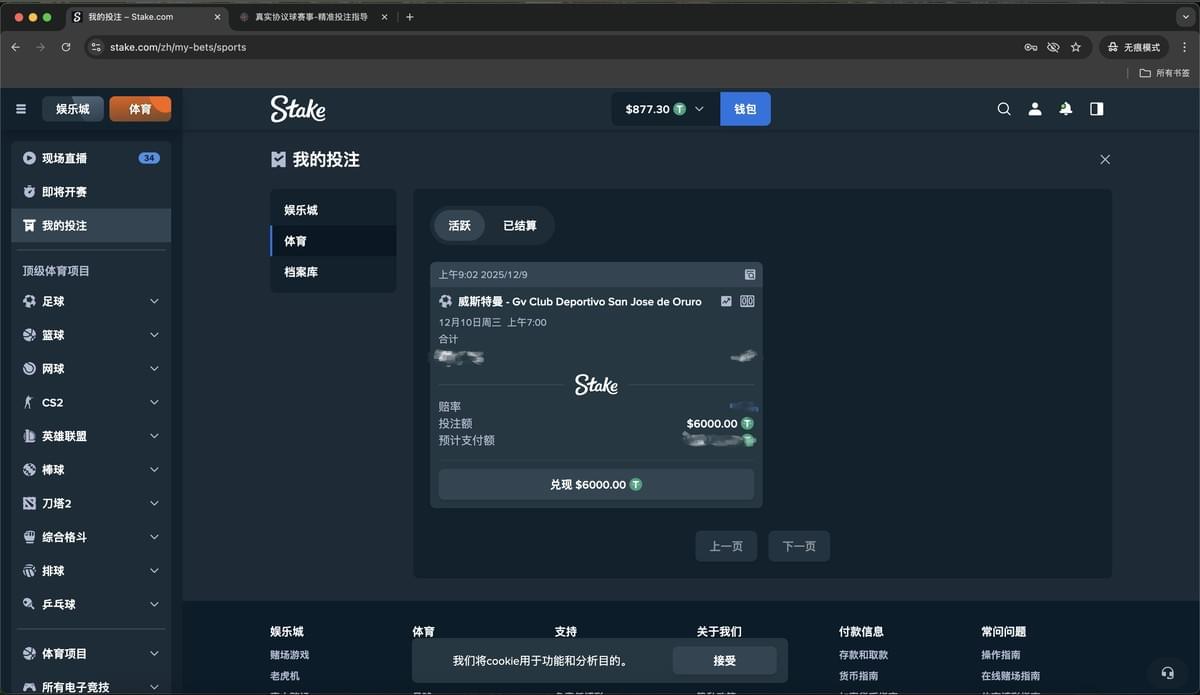Image resolution: width=1200 pixels, height=695 pixels.
Task: Click the 钱包 wallet button
Action: pyautogui.click(x=745, y=109)
